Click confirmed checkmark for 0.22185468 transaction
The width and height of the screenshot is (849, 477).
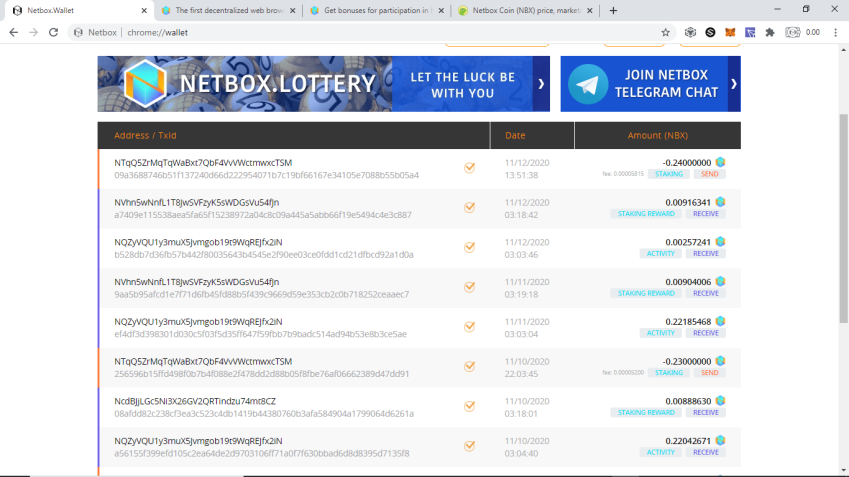[469, 327]
